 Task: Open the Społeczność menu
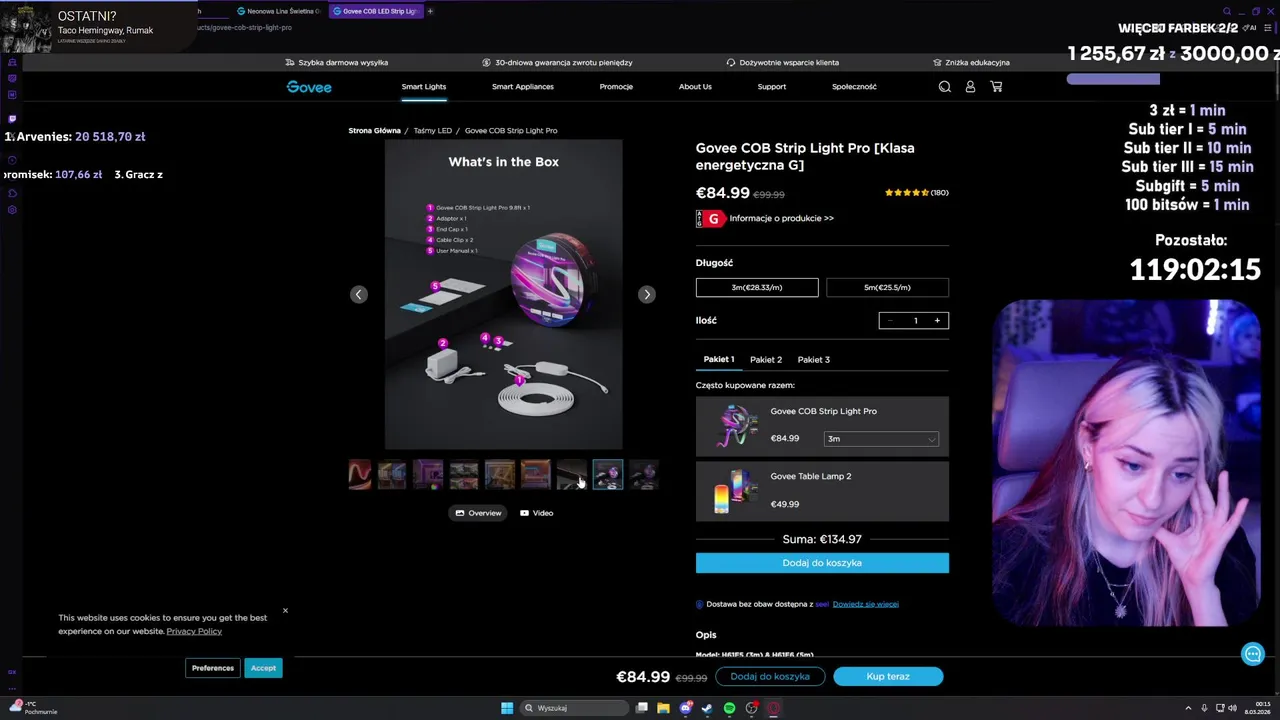(854, 86)
